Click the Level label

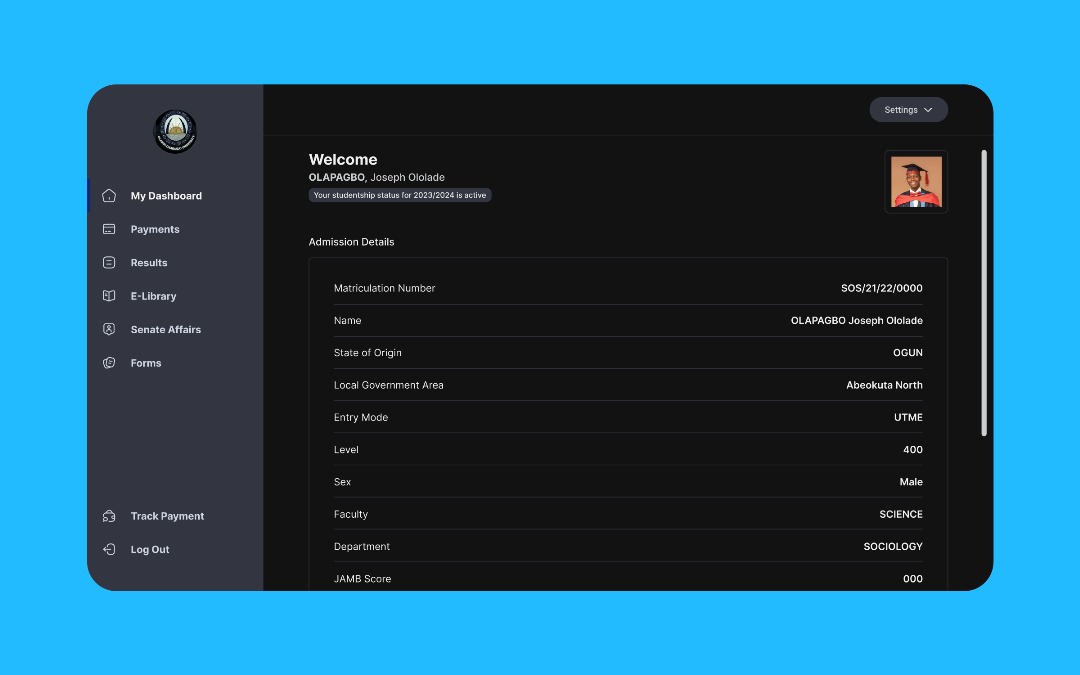346,450
